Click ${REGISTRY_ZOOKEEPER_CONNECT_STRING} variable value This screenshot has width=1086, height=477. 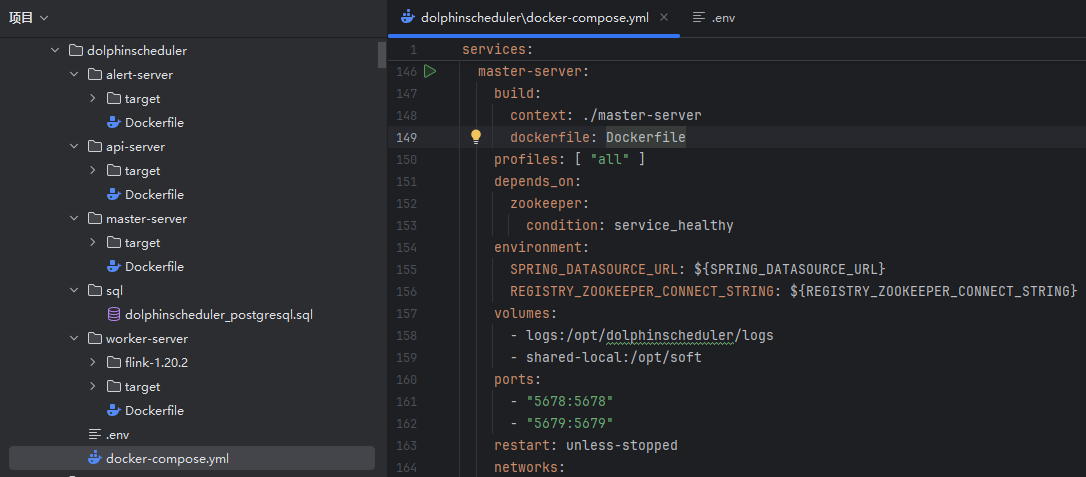(x=934, y=291)
